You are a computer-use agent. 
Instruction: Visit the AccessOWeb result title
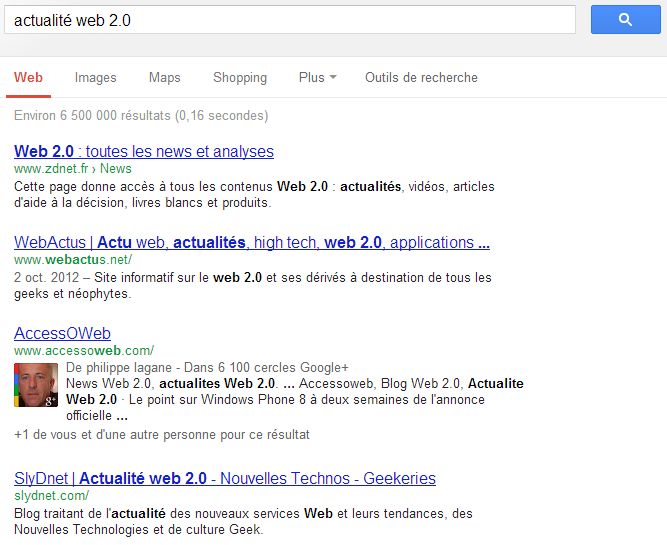click(x=62, y=333)
